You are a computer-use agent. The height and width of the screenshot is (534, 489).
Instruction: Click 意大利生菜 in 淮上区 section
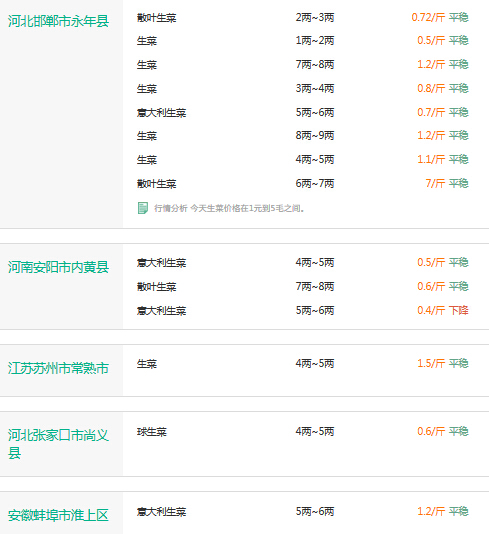[161, 512]
